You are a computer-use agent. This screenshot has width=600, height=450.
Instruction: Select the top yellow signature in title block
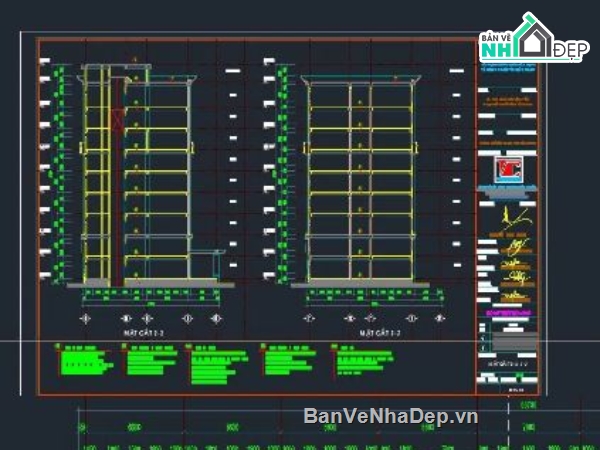click(515, 219)
